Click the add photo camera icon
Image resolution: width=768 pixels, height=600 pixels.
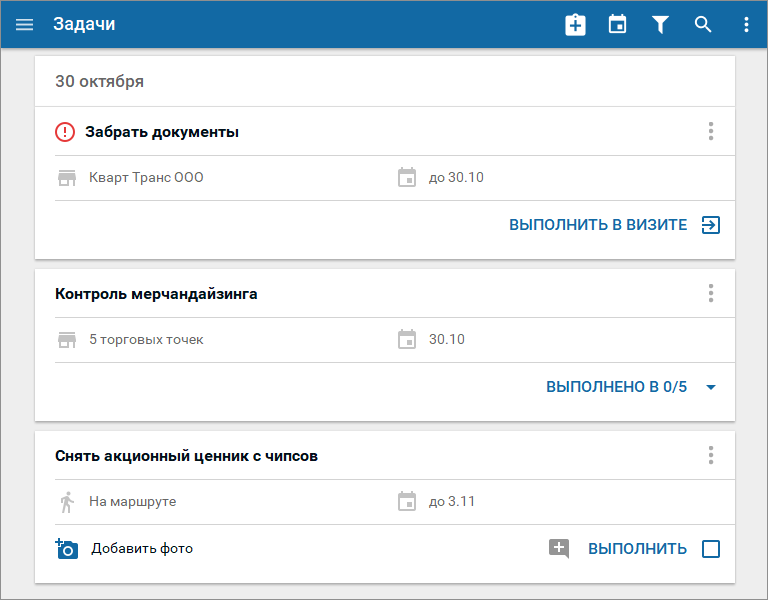pyautogui.click(x=67, y=549)
